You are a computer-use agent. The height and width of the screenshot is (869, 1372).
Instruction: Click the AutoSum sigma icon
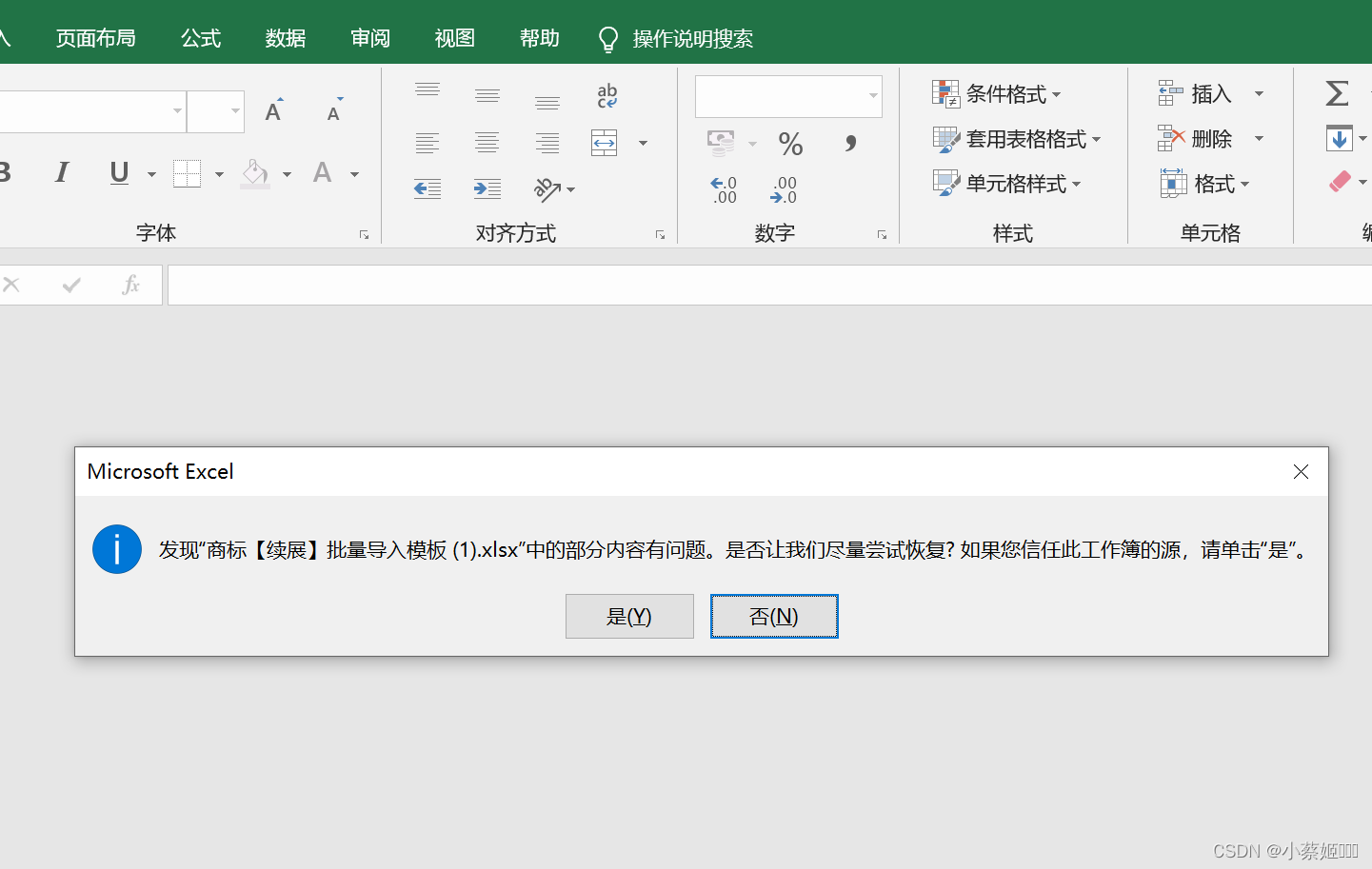tap(1338, 93)
